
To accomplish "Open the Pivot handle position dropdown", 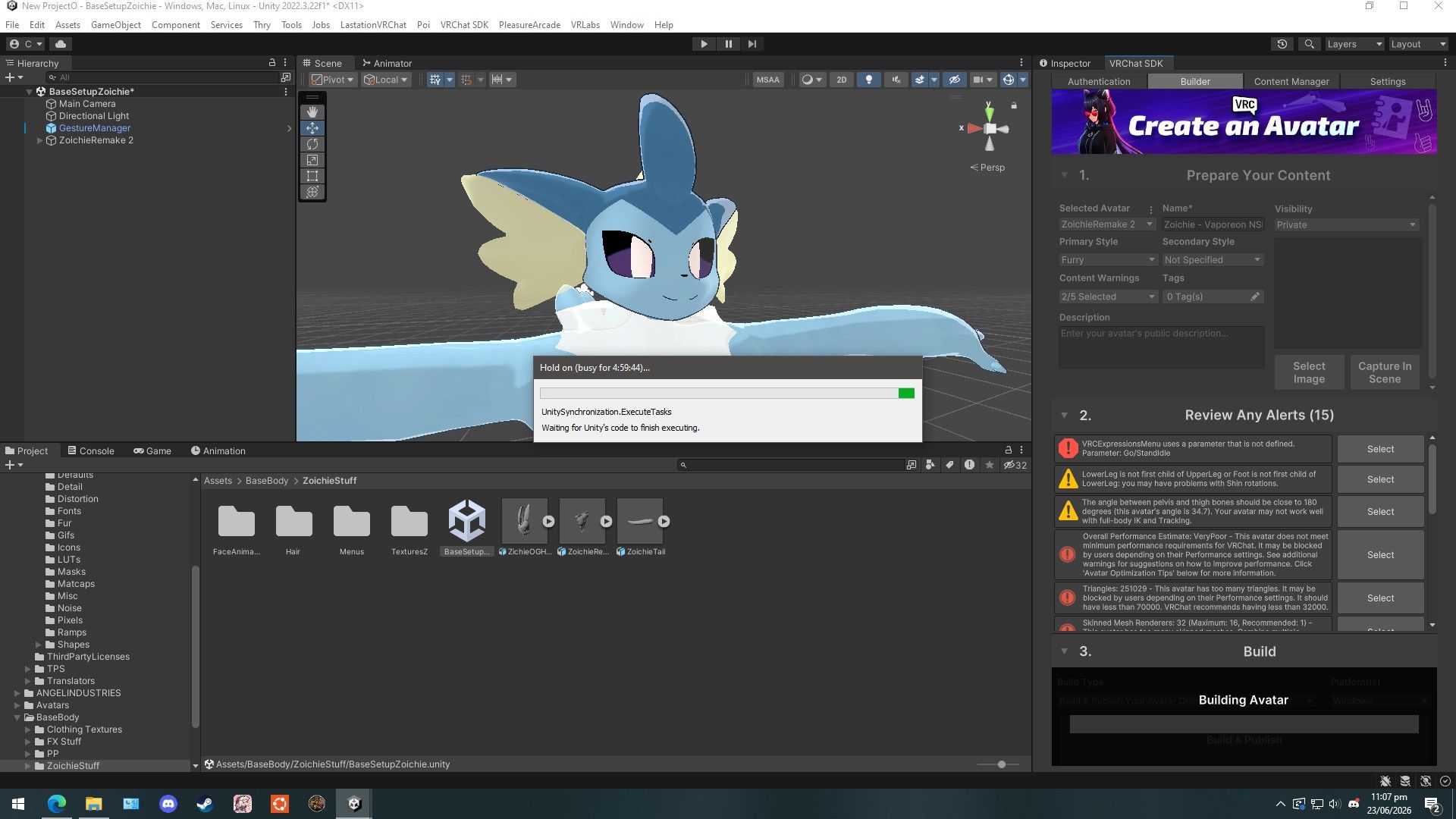I will [x=332, y=80].
